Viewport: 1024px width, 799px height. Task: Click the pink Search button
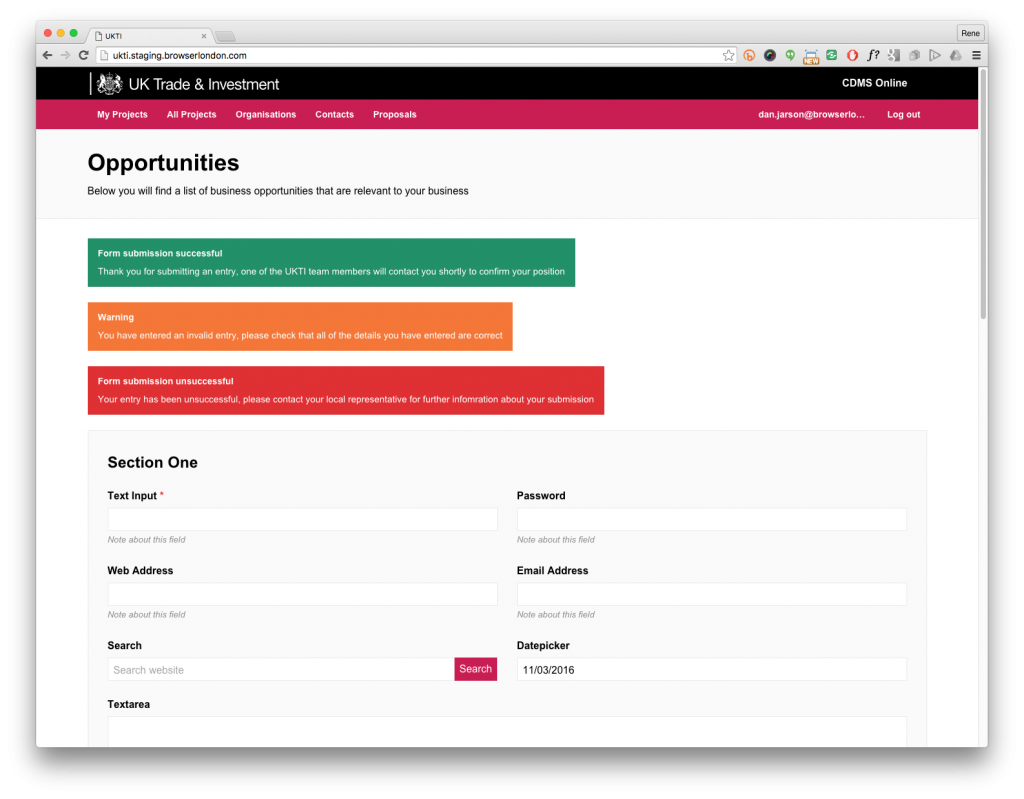tap(475, 669)
